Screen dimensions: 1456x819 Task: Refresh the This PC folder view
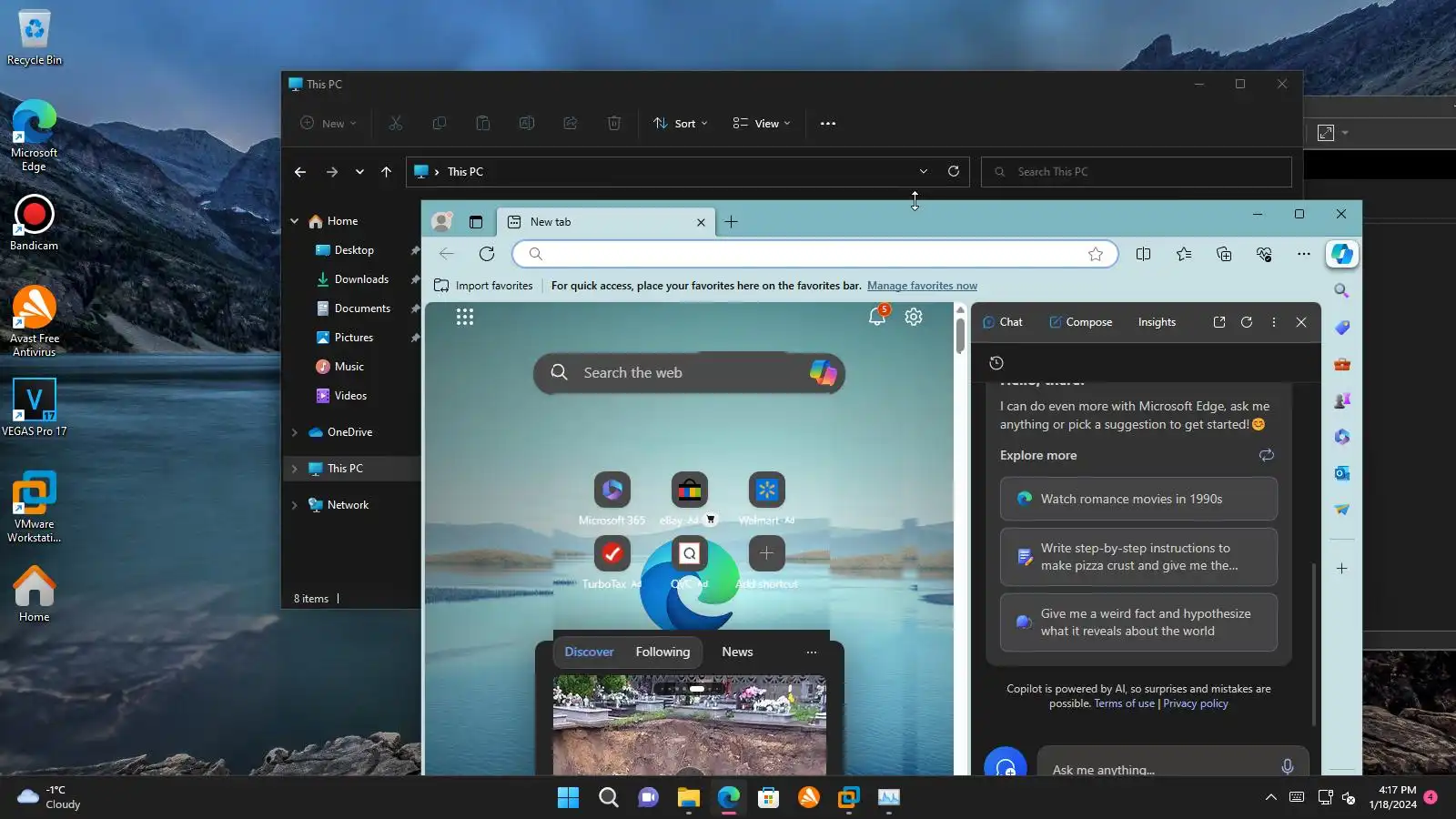pos(954,171)
